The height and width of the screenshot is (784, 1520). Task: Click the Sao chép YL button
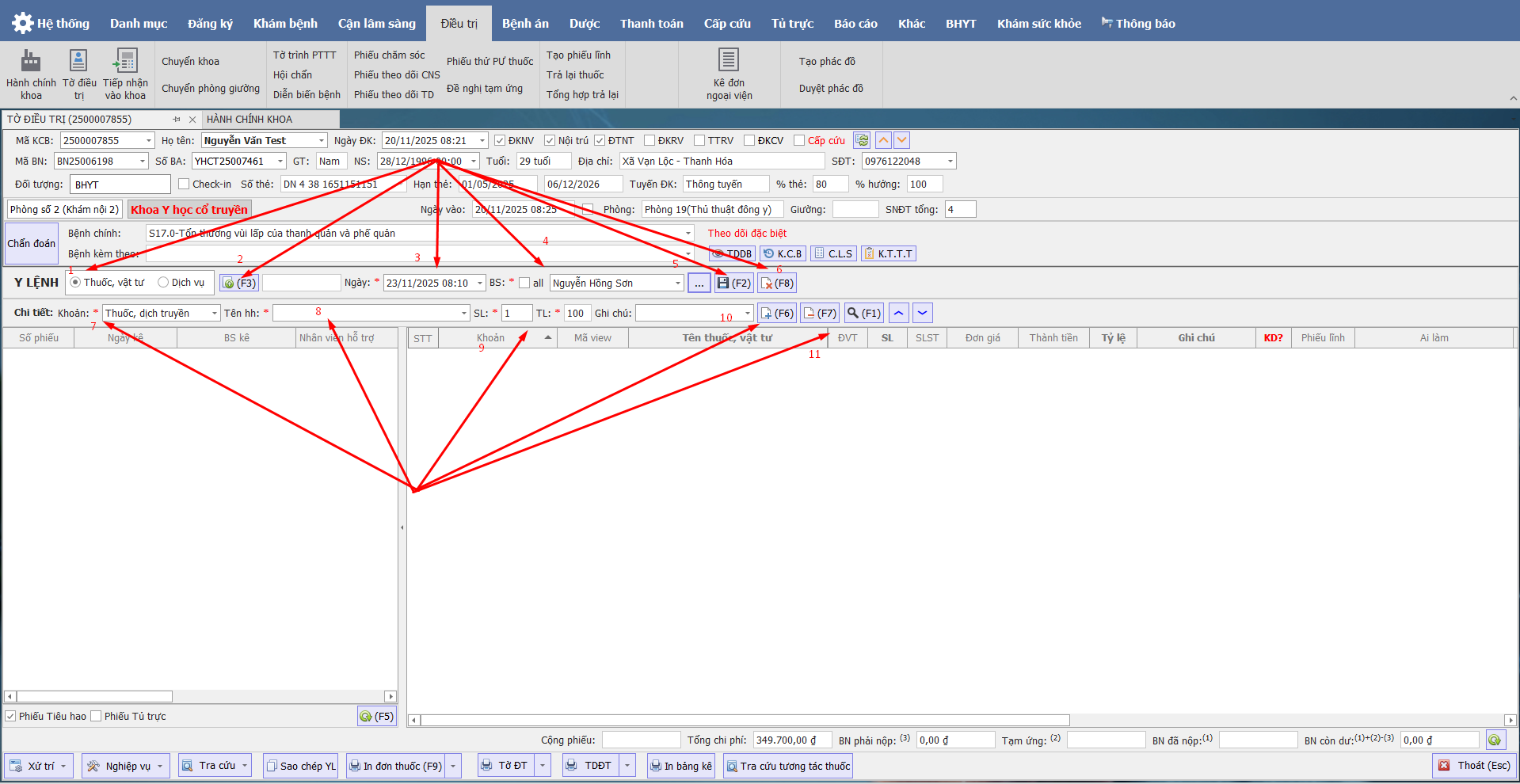tap(301, 766)
